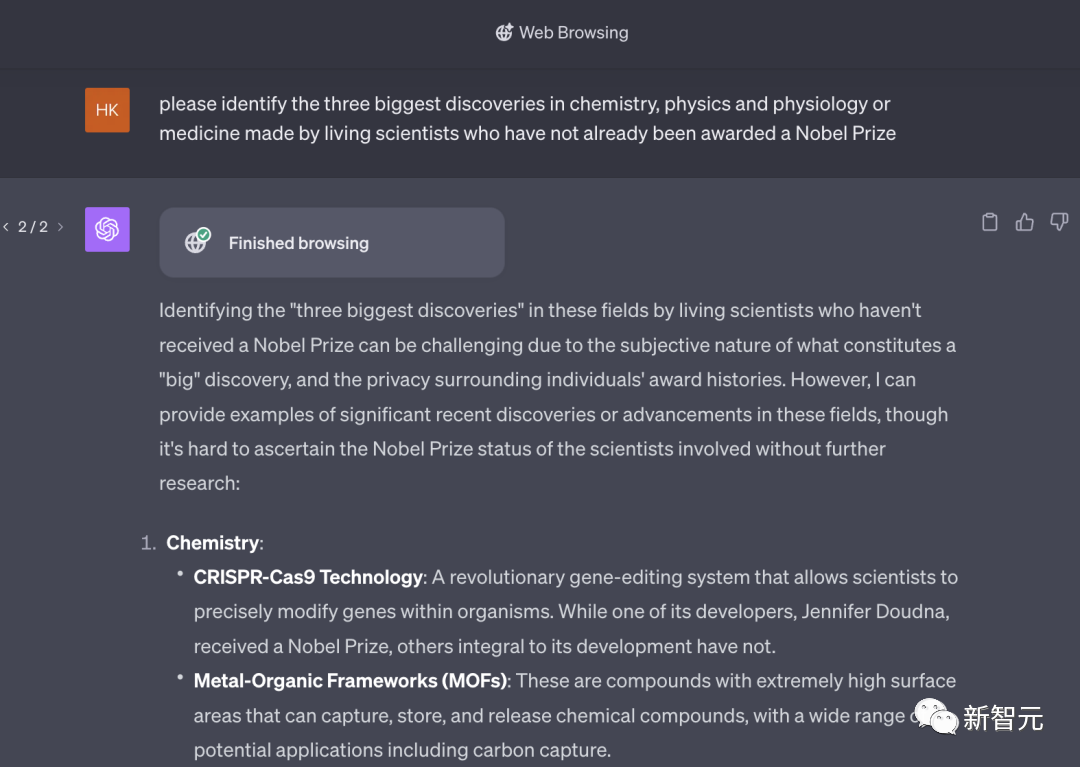1080x767 pixels.
Task: Click the orange HK user avatar
Action: [x=107, y=110]
